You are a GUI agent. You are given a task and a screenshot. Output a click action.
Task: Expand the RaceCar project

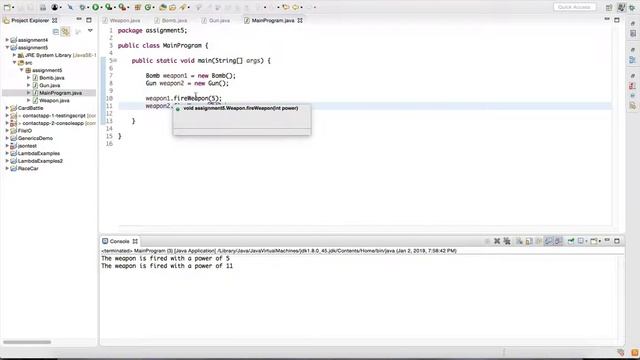coord(7,169)
